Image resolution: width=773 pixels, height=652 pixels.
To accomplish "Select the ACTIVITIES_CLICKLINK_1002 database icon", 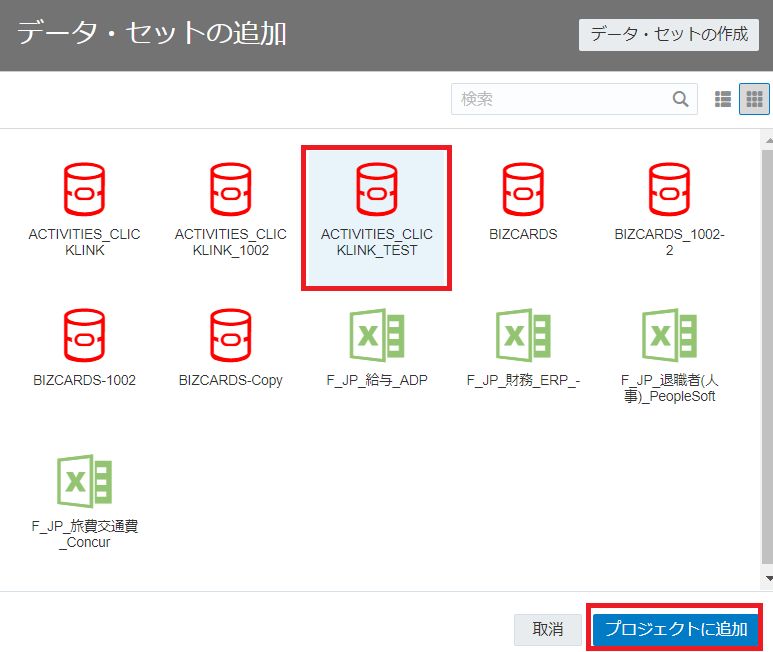I will (x=231, y=189).
